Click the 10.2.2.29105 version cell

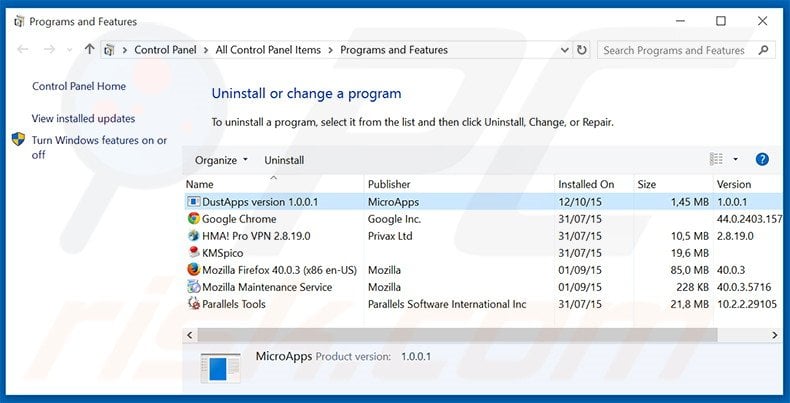pos(747,304)
